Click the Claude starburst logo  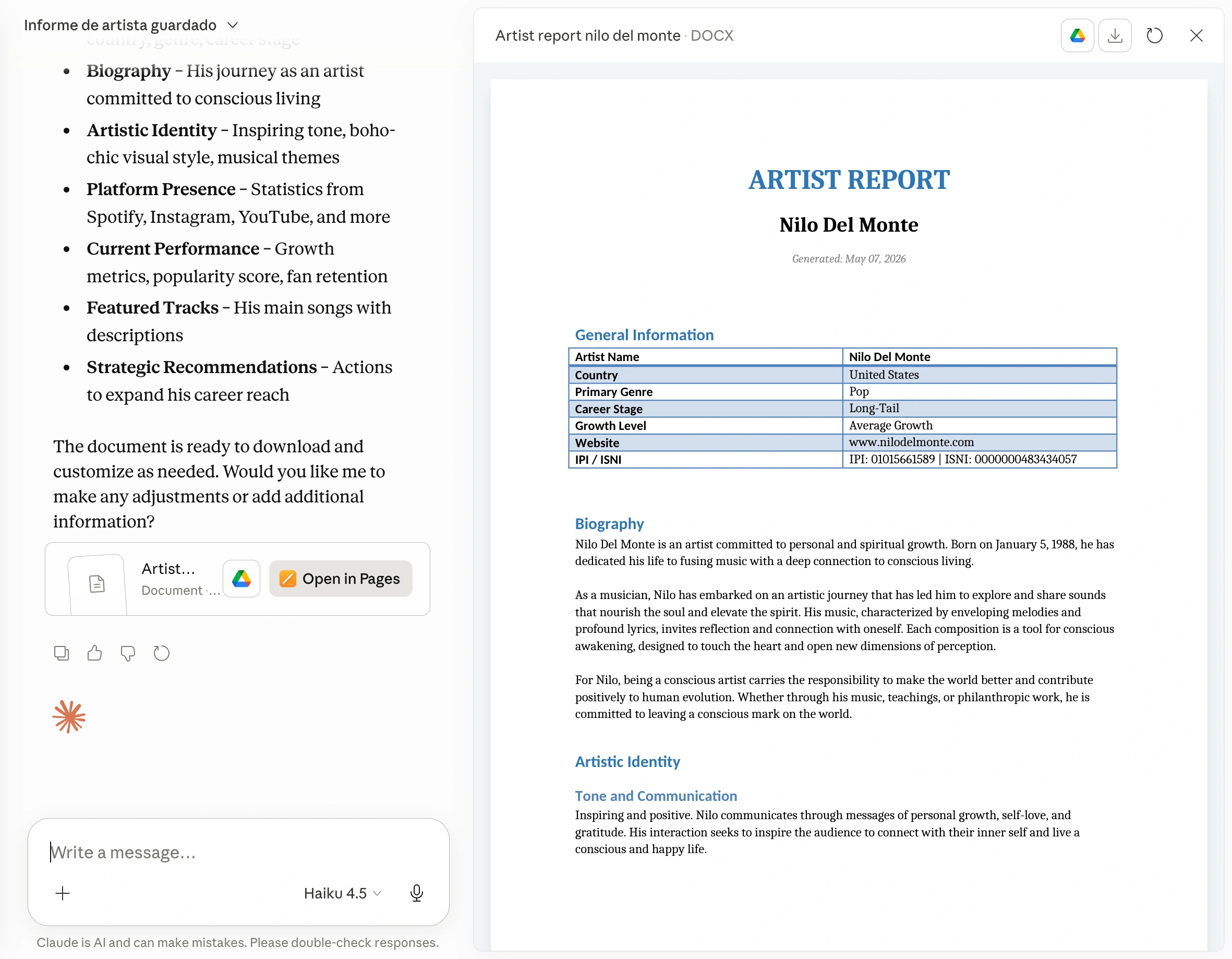[69, 717]
